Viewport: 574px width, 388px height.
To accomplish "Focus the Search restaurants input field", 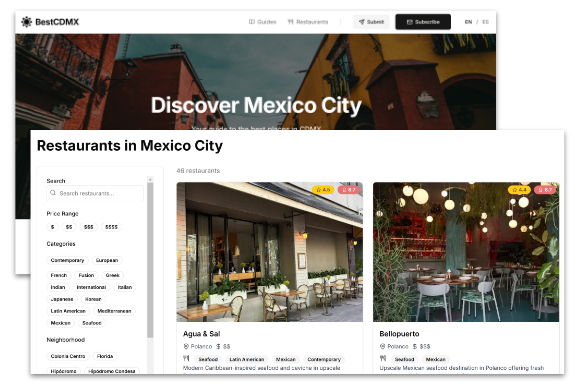I will click(95, 193).
